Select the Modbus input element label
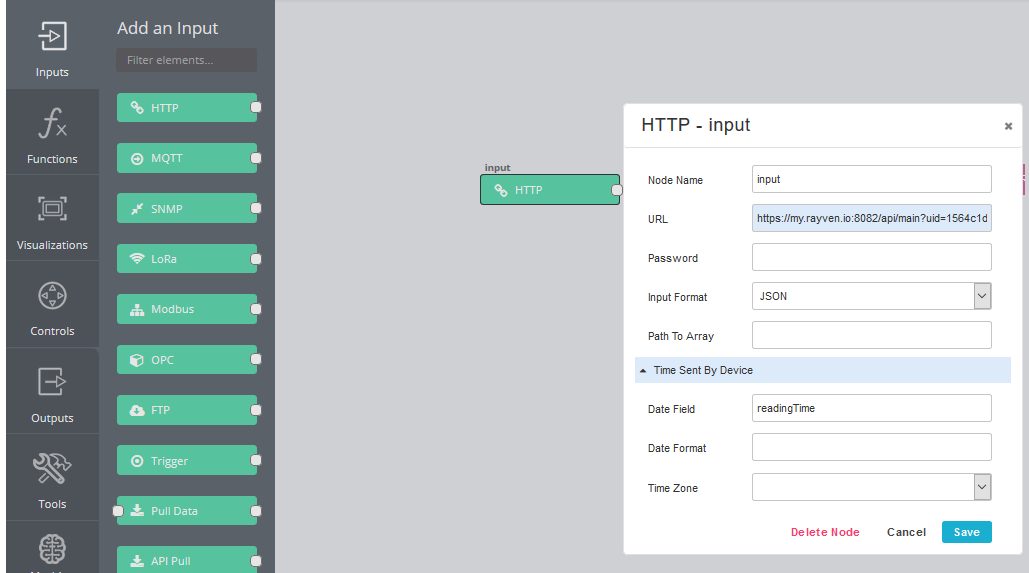Screen dimensions: 1029x573 pyautogui.click(x=173, y=309)
